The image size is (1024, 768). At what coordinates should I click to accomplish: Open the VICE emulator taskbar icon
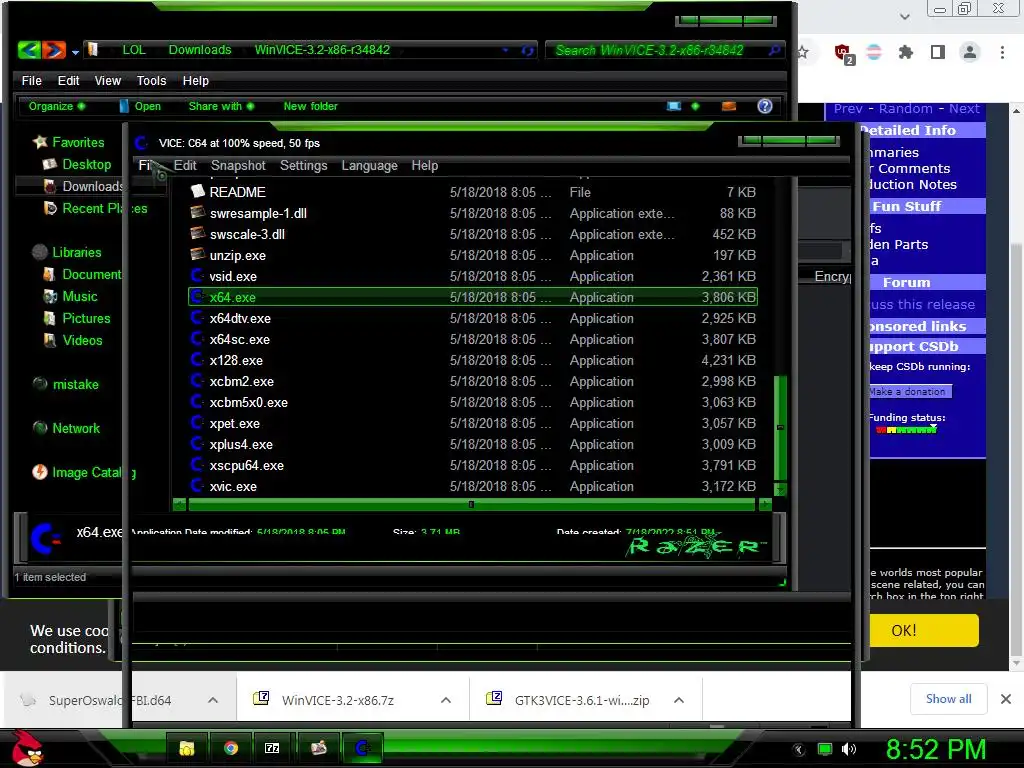click(x=362, y=748)
